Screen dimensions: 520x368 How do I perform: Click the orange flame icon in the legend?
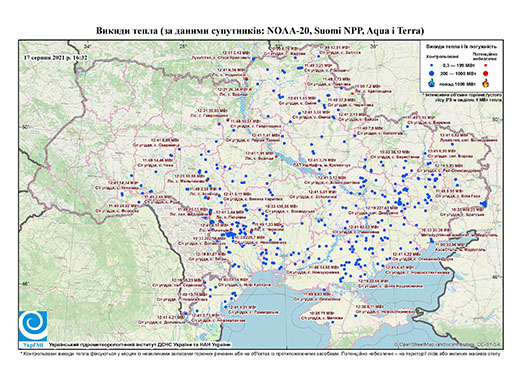click(x=485, y=83)
